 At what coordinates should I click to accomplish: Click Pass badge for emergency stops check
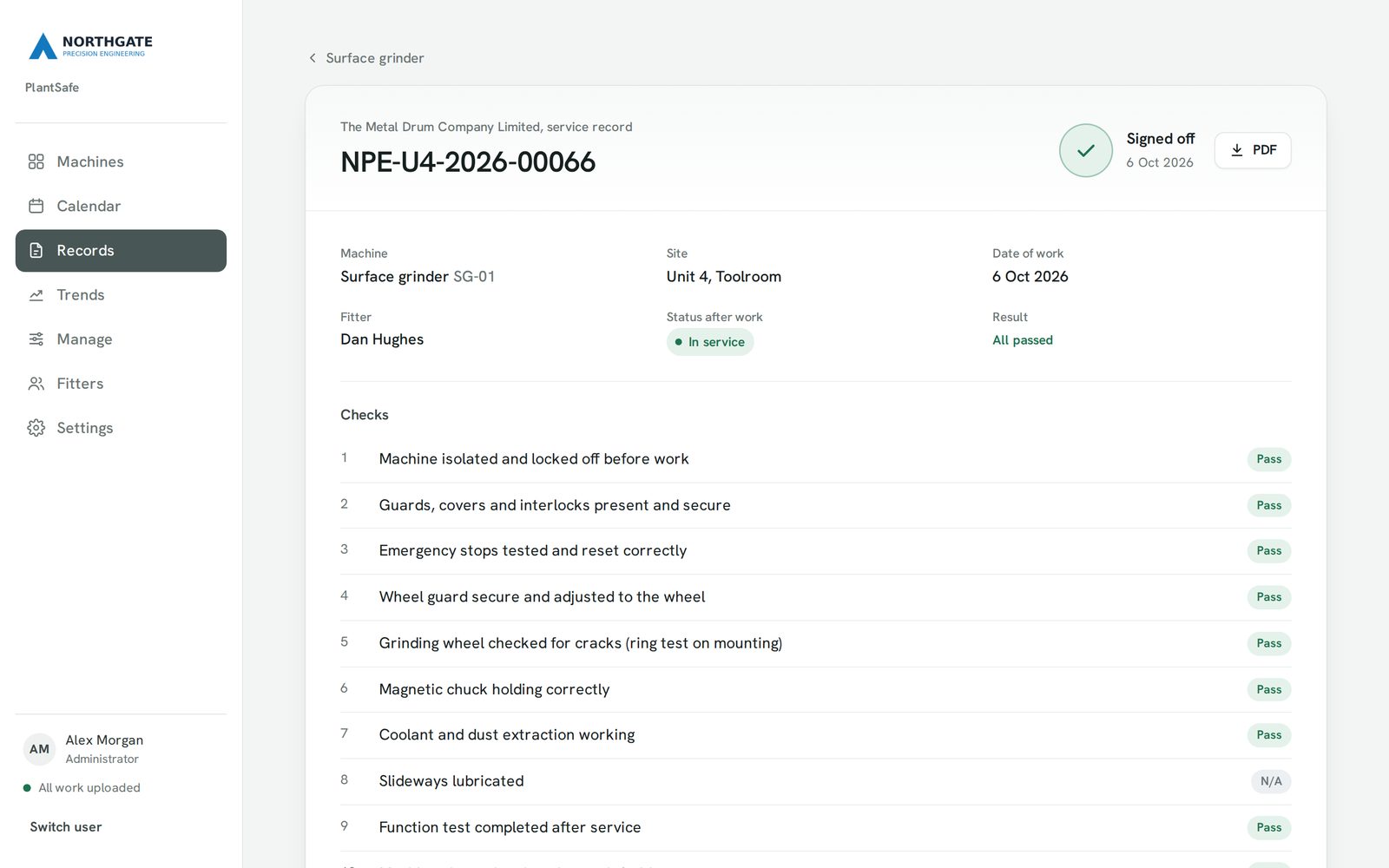click(1268, 551)
